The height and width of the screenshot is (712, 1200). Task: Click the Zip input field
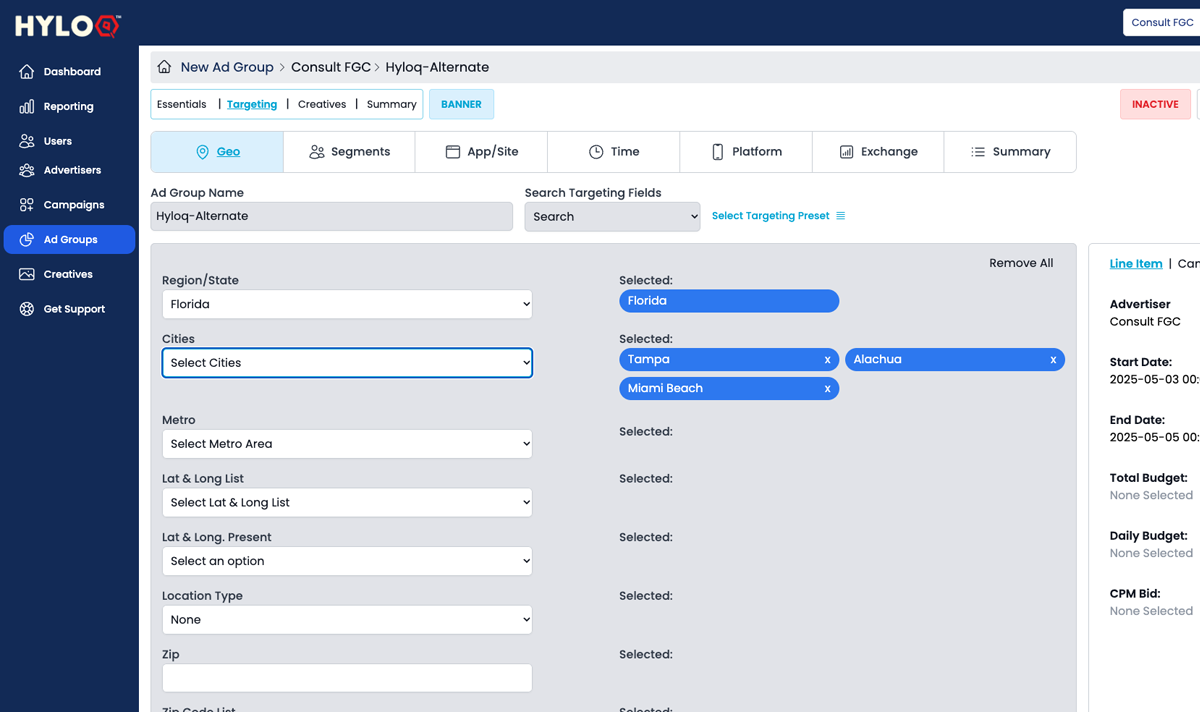(347, 678)
